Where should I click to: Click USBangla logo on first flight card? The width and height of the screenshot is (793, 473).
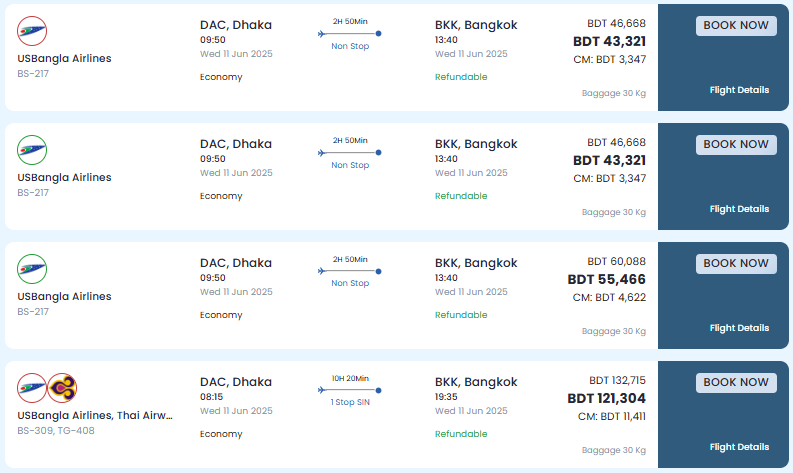(x=32, y=31)
